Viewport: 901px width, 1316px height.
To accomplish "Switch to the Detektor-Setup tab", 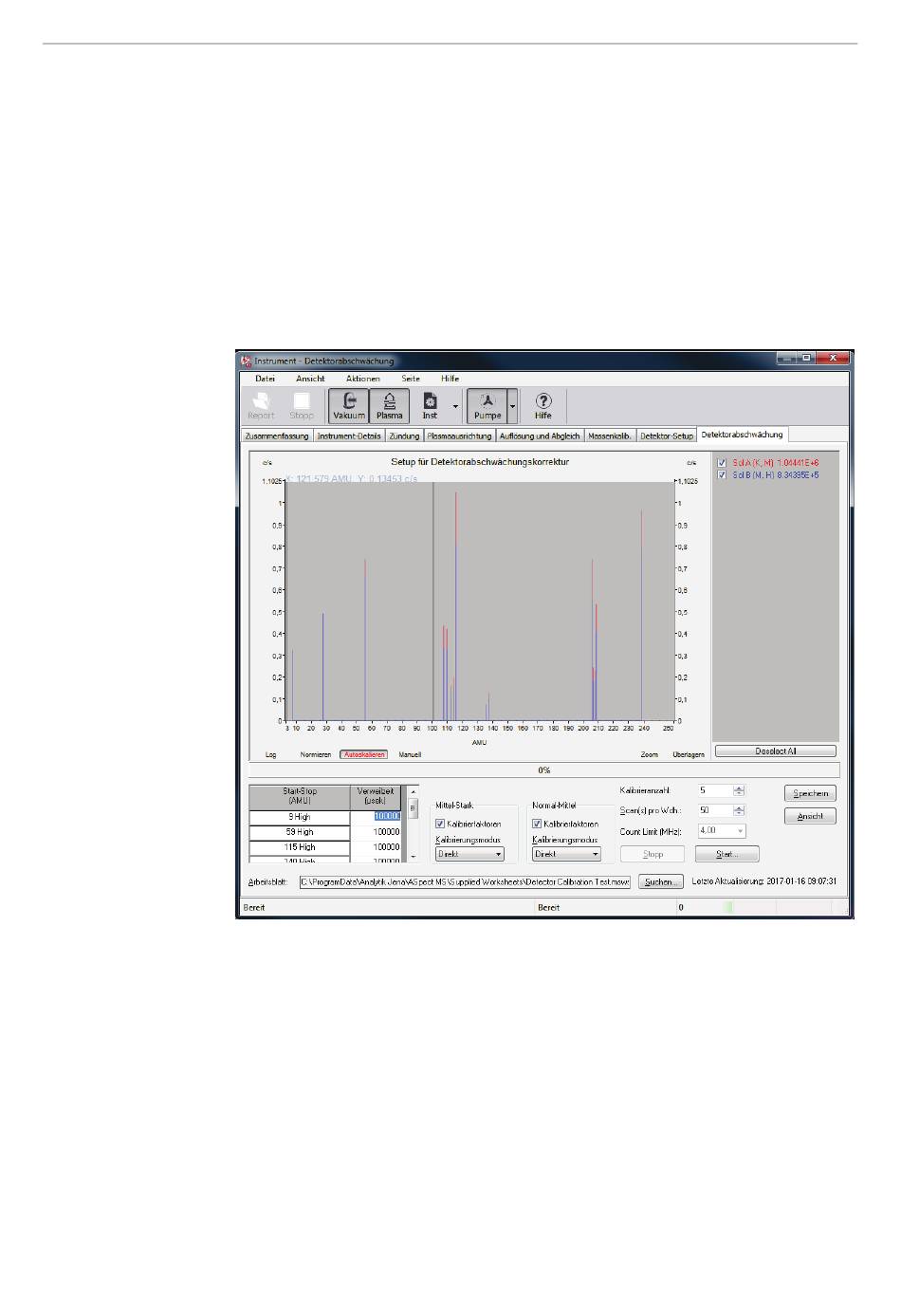I will click(667, 436).
